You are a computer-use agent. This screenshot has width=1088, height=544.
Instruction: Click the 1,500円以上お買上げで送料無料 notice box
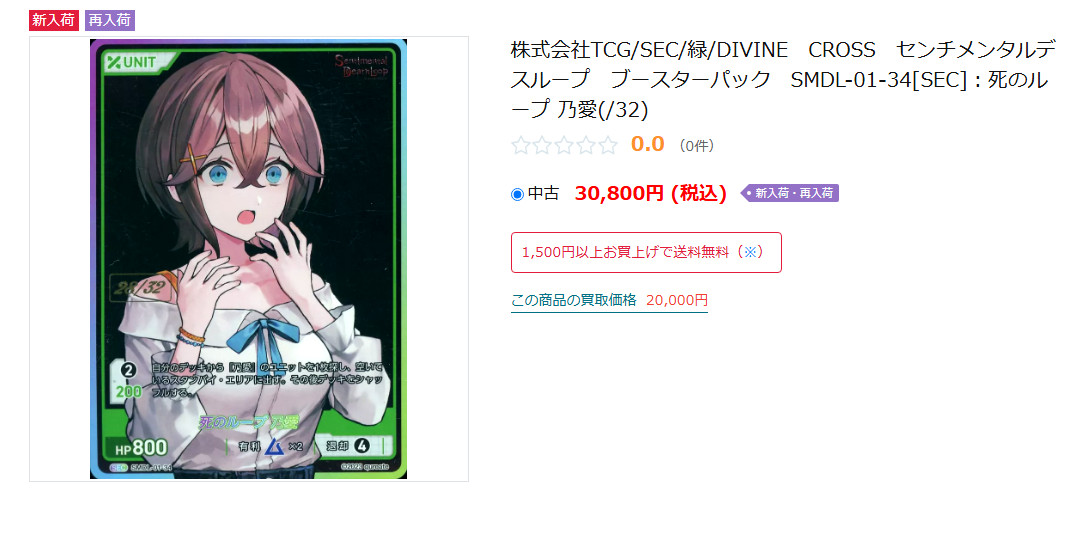click(646, 252)
